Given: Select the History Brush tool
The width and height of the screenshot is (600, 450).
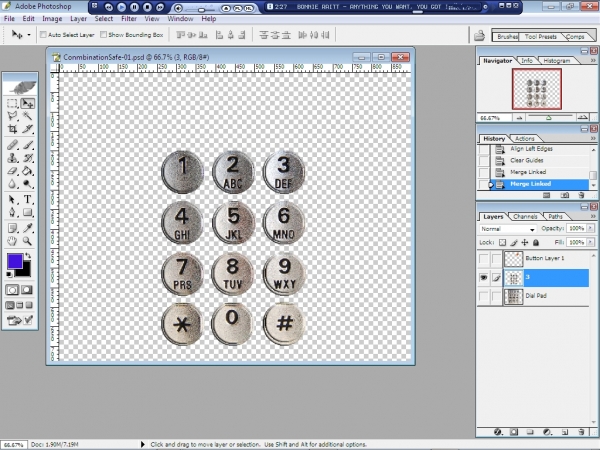Looking at the screenshot, I should tap(27, 158).
